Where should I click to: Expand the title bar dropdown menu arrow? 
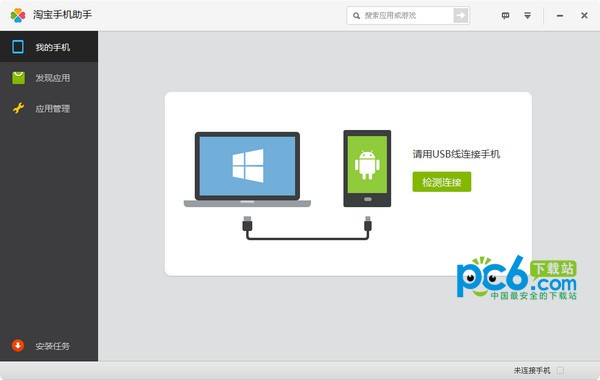[527, 15]
